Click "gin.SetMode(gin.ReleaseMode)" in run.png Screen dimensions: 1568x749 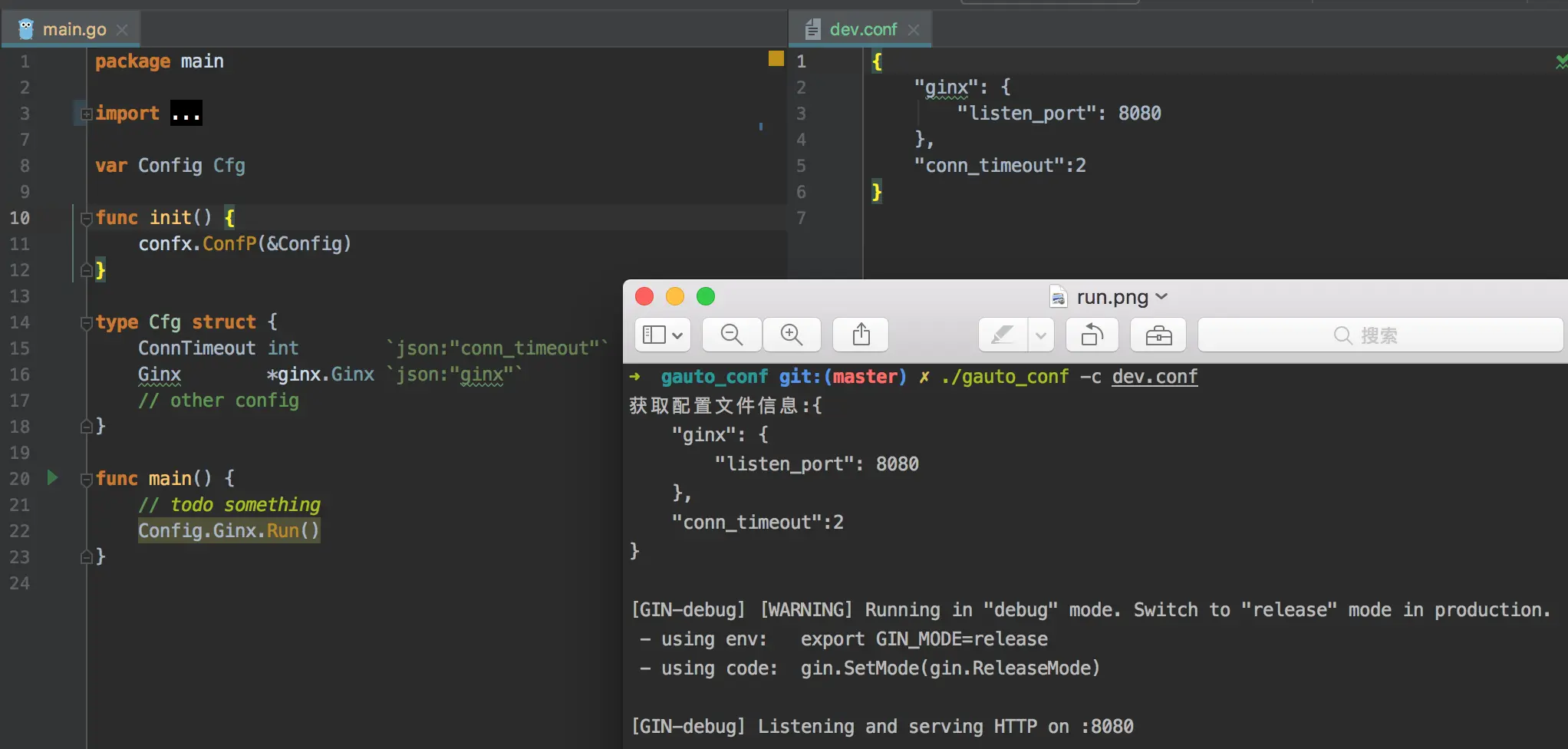click(950, 668)
